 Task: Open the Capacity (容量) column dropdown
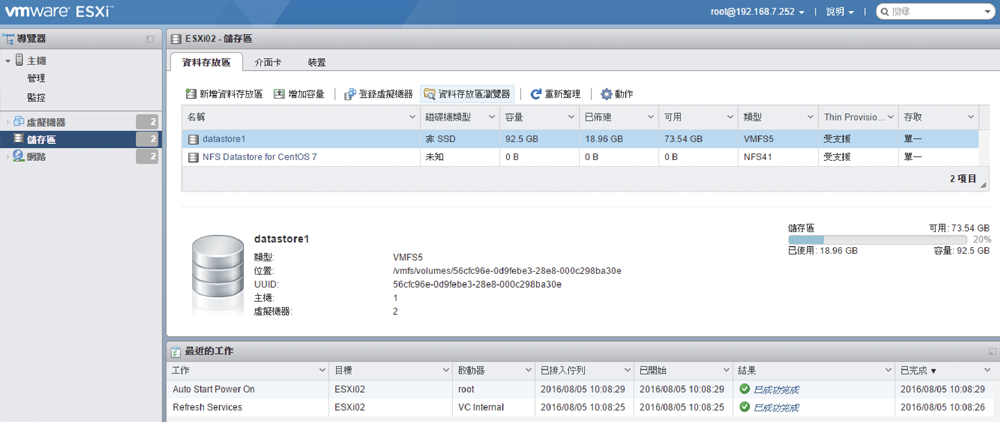pos(571,117)
